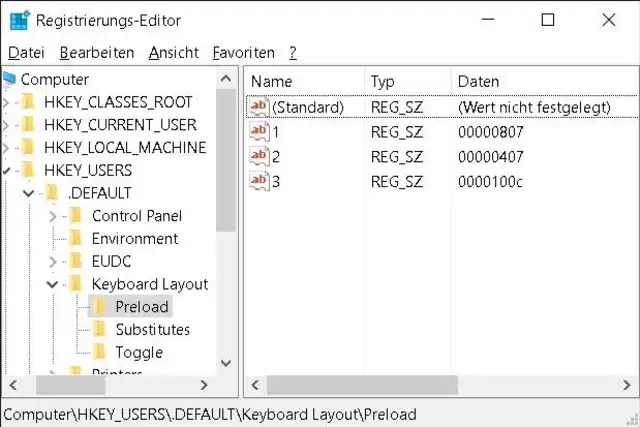Select the Preload key label
Viewport: 640px width, 427px height.
coord(142,307)
